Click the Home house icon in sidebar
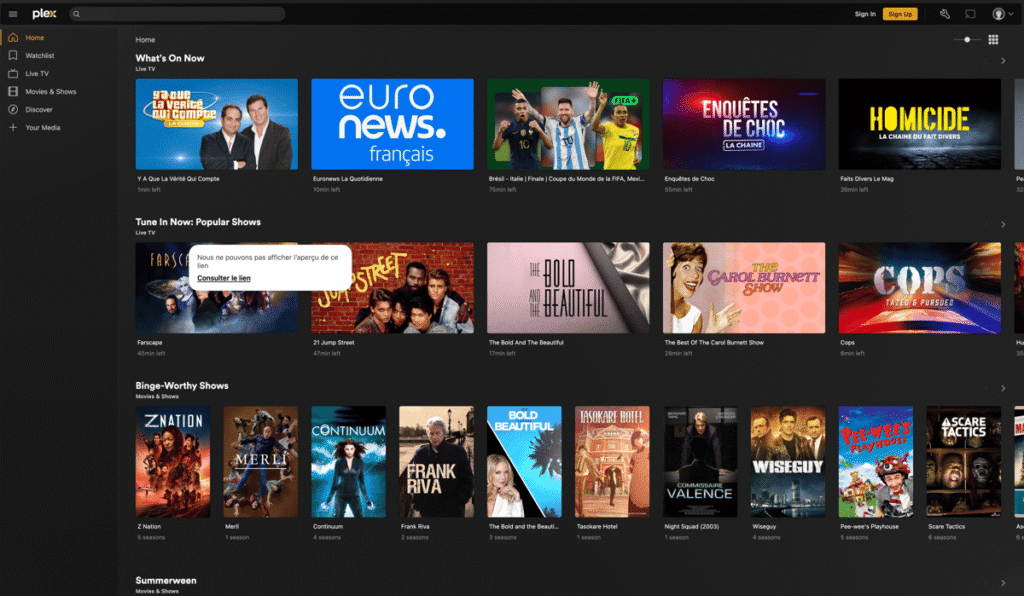This screenshot has width=1024, height=596. [x=13, y=38]
